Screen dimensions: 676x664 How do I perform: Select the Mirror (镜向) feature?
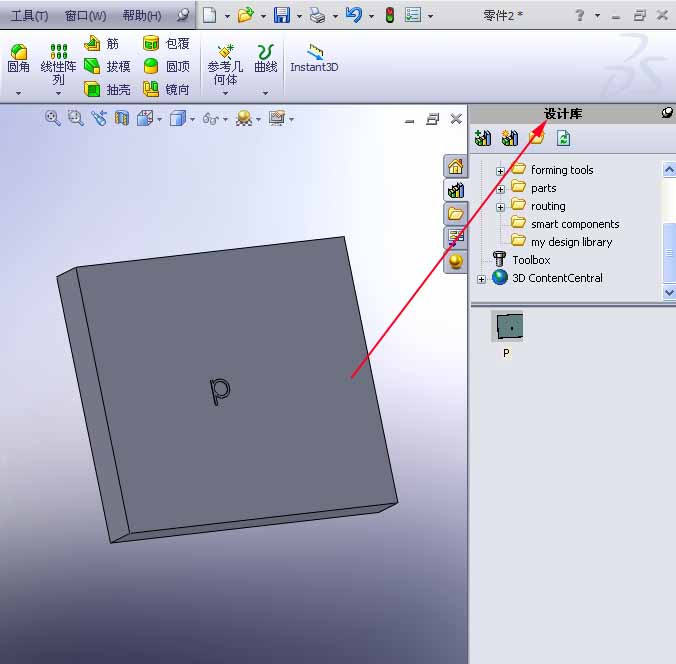click(x=166, y=89)
